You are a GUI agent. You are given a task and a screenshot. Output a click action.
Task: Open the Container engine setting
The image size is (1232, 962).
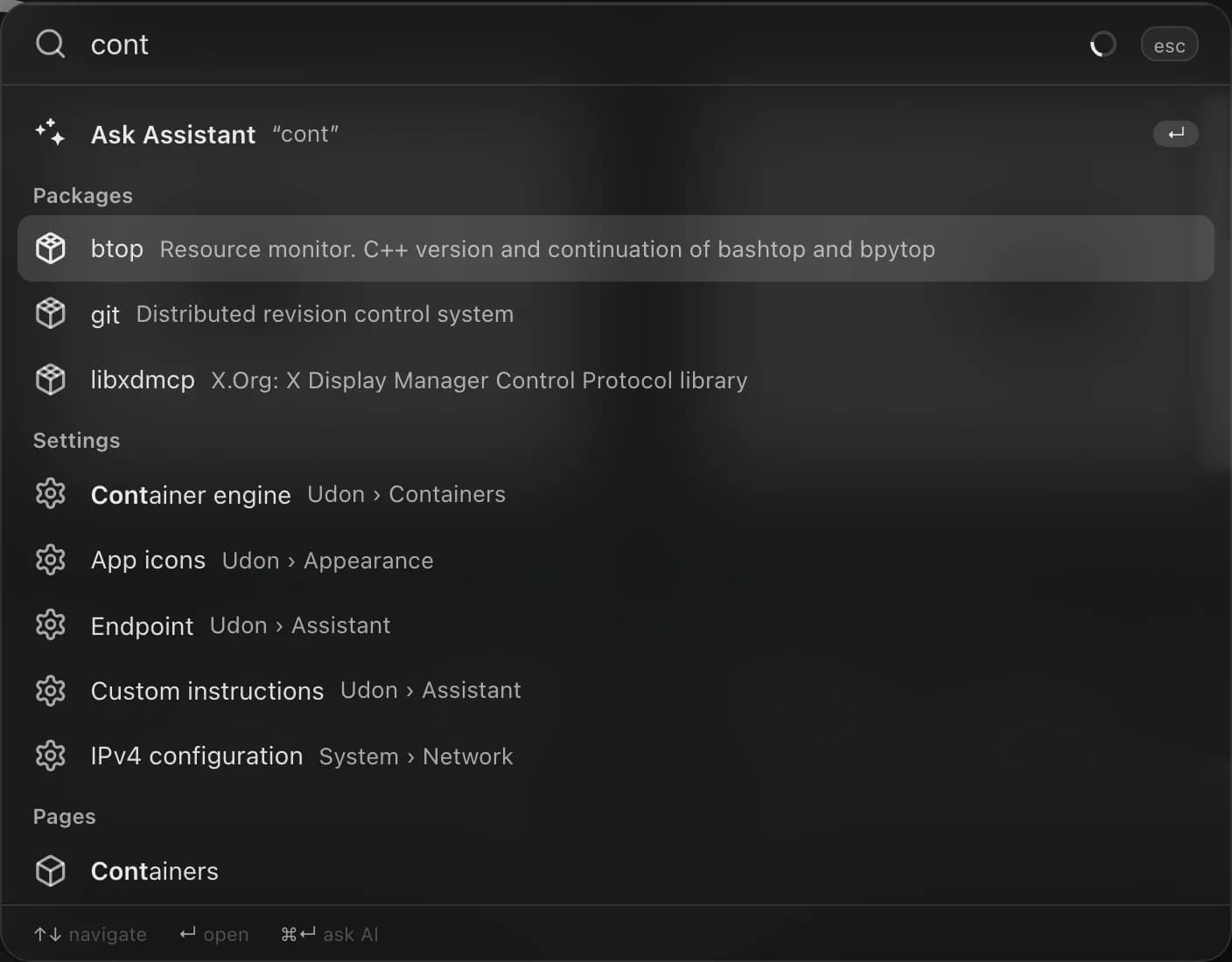(x=616, y=494)
